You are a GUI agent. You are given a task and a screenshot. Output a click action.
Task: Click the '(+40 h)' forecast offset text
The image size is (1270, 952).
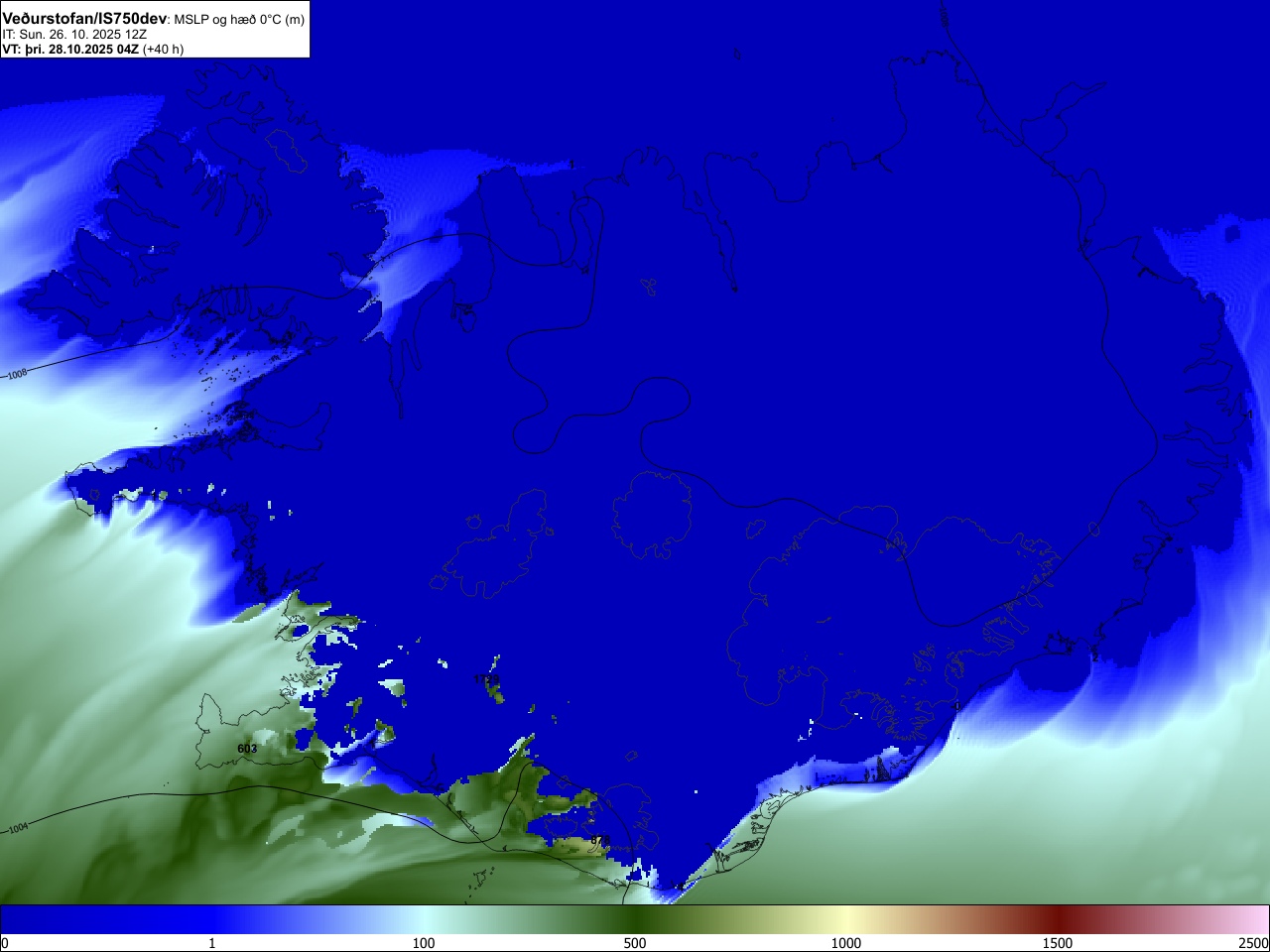[x=164, y=49]
